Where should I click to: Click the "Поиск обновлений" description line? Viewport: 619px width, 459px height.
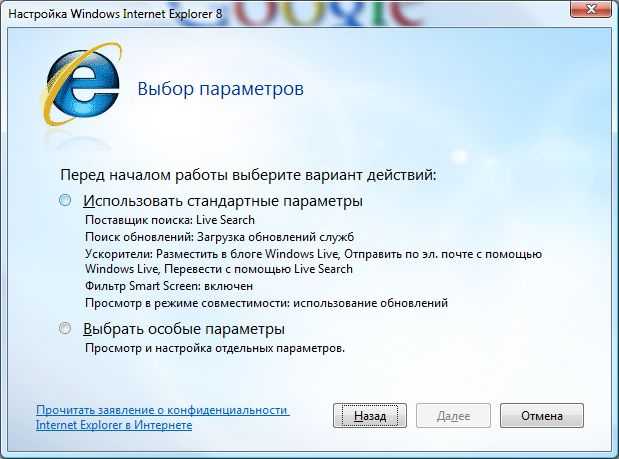(x=219, y=237)
